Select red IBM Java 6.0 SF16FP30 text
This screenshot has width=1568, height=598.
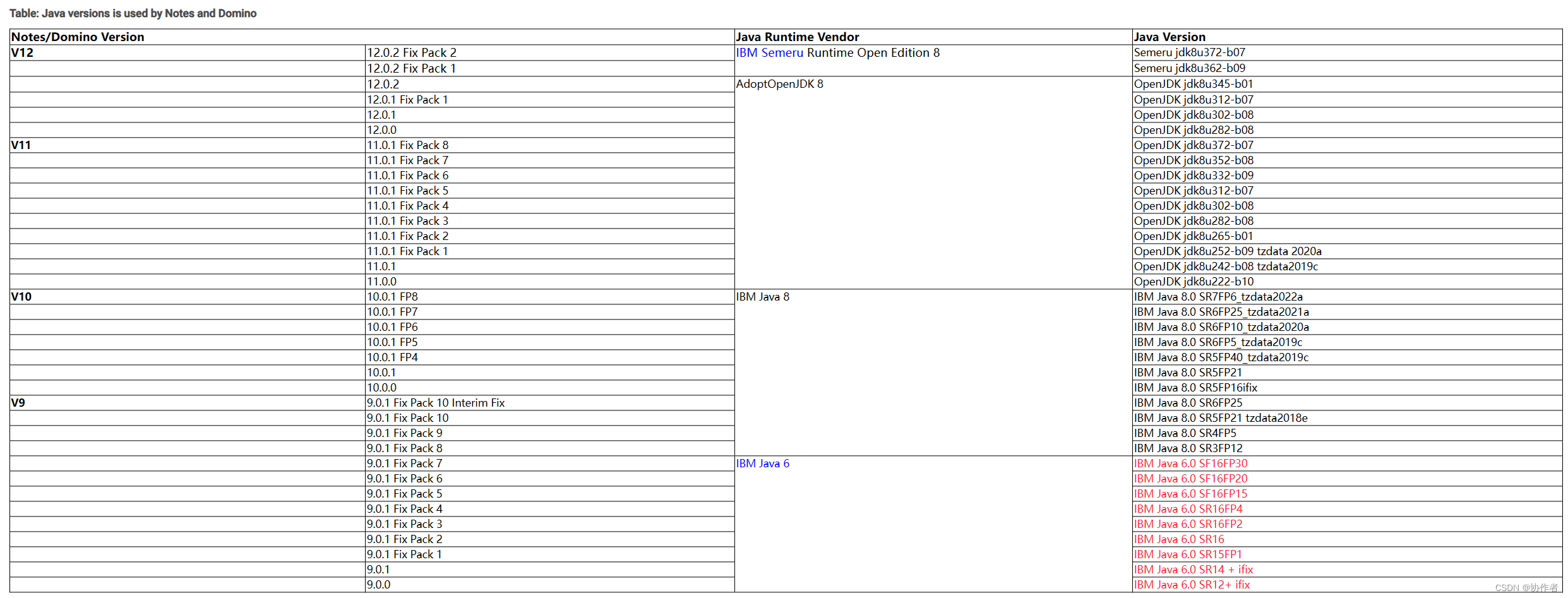(1191, 463)
